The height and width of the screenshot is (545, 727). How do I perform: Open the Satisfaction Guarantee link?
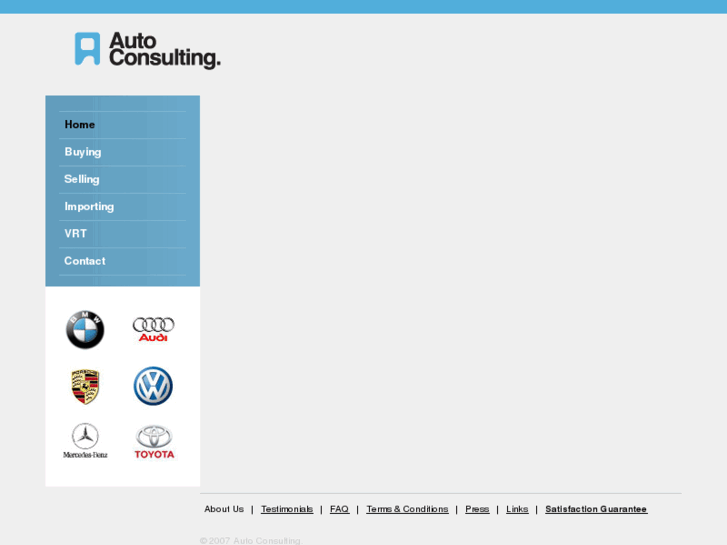(x=596, y=509)
